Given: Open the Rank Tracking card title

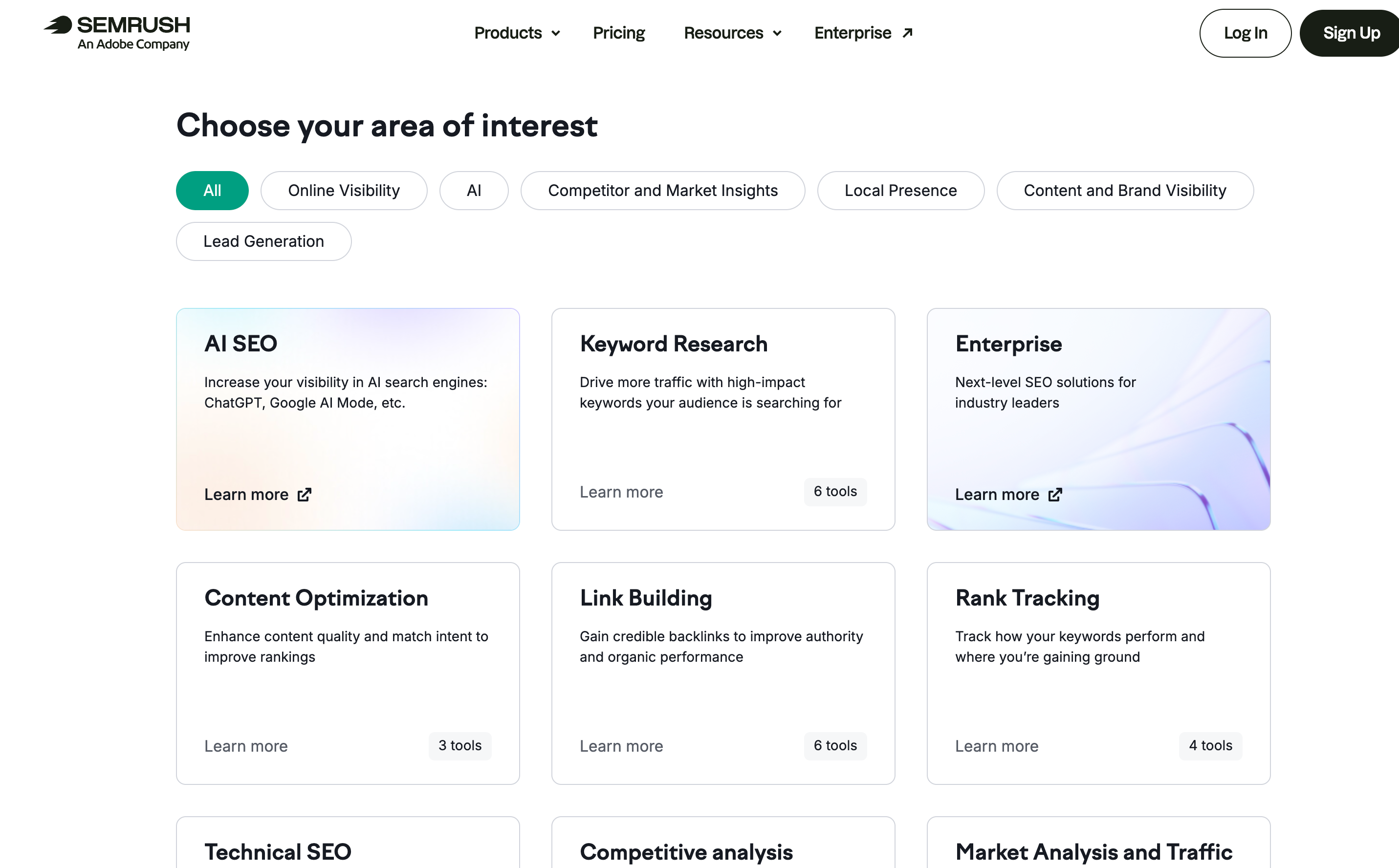Looking at the screenshot, I should (x=1027, y=598).
